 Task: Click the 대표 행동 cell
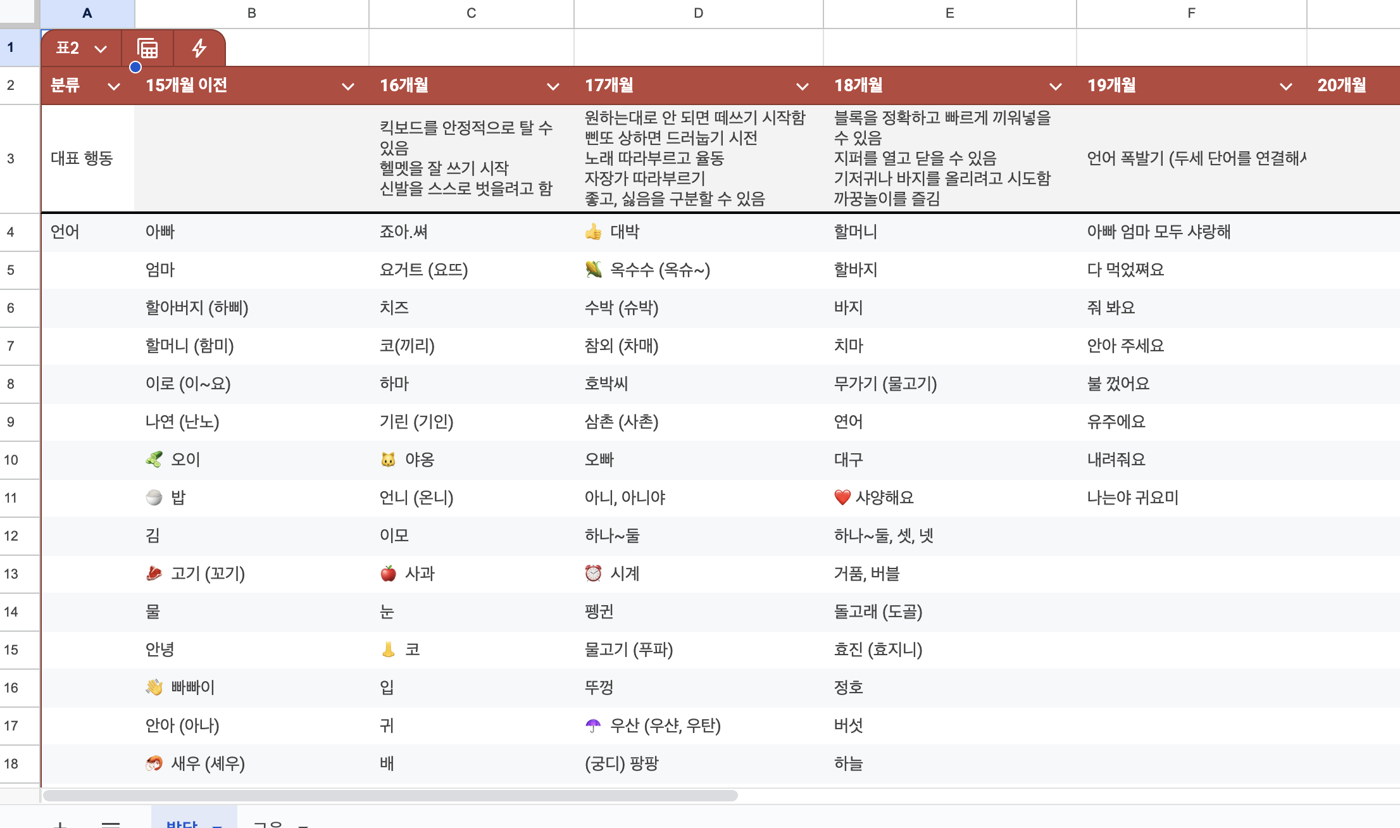coord(88,158)
